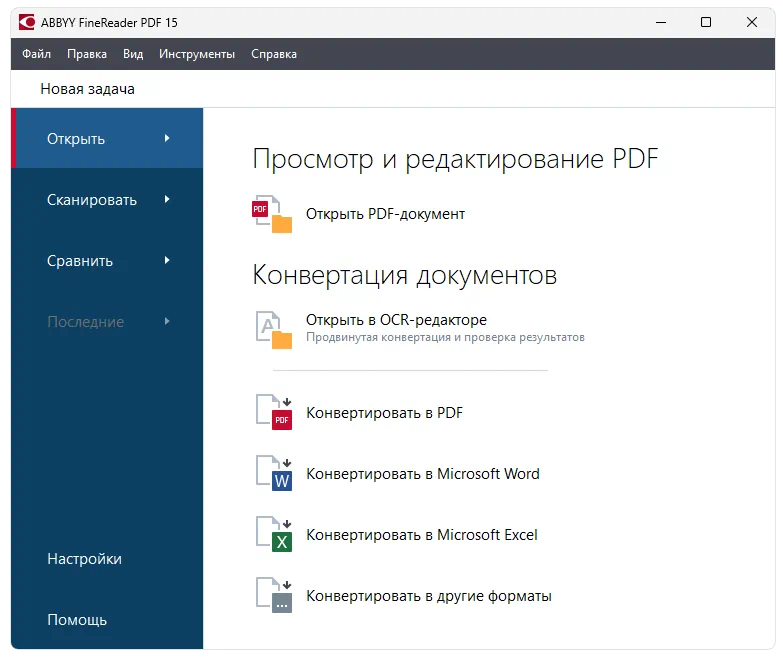783x658 pixels.
Task: Click the ABBYY FineReader logo in title bar
Action: tap(23, 22)
